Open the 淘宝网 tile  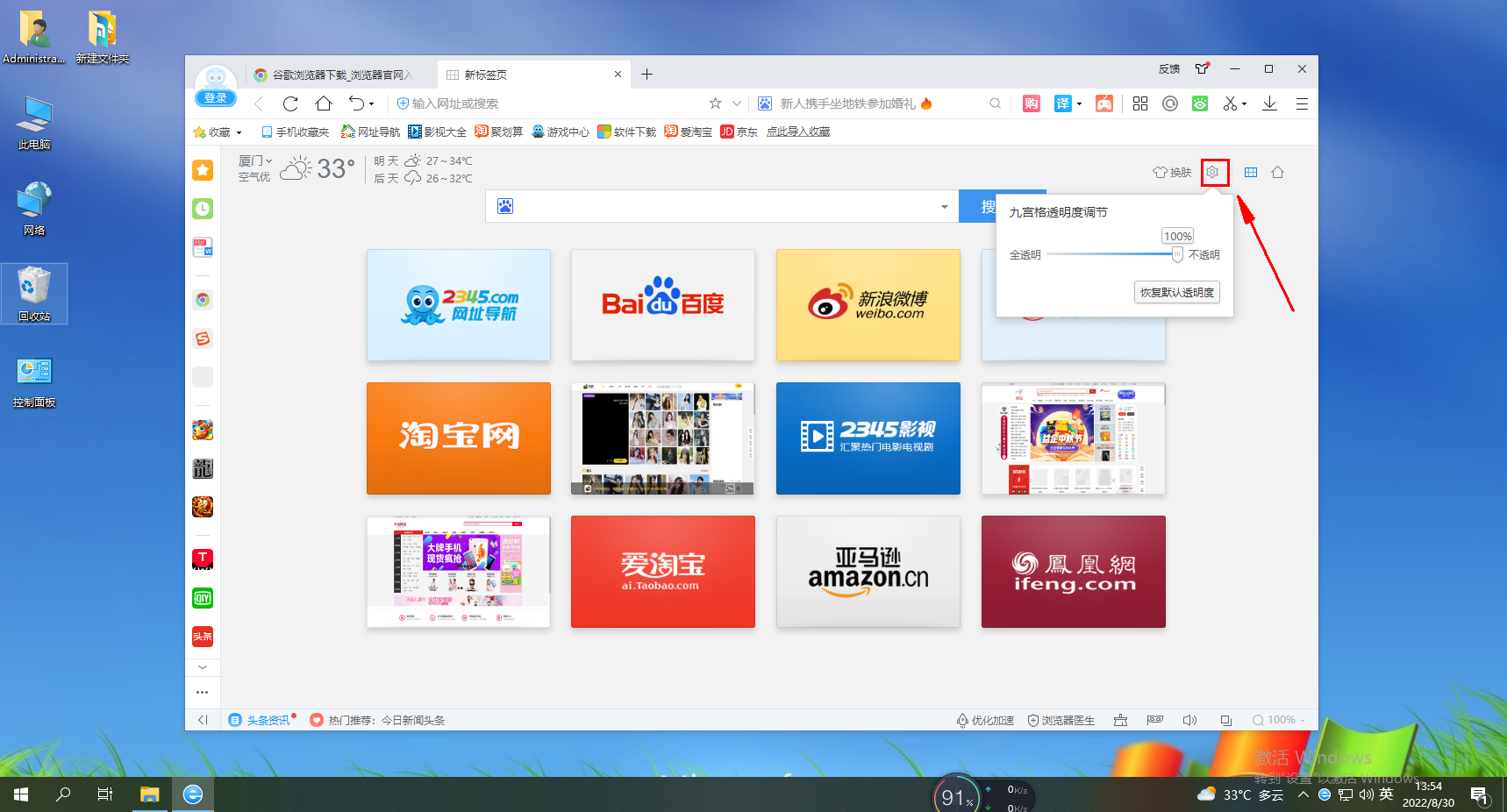[x=459, y=438]
